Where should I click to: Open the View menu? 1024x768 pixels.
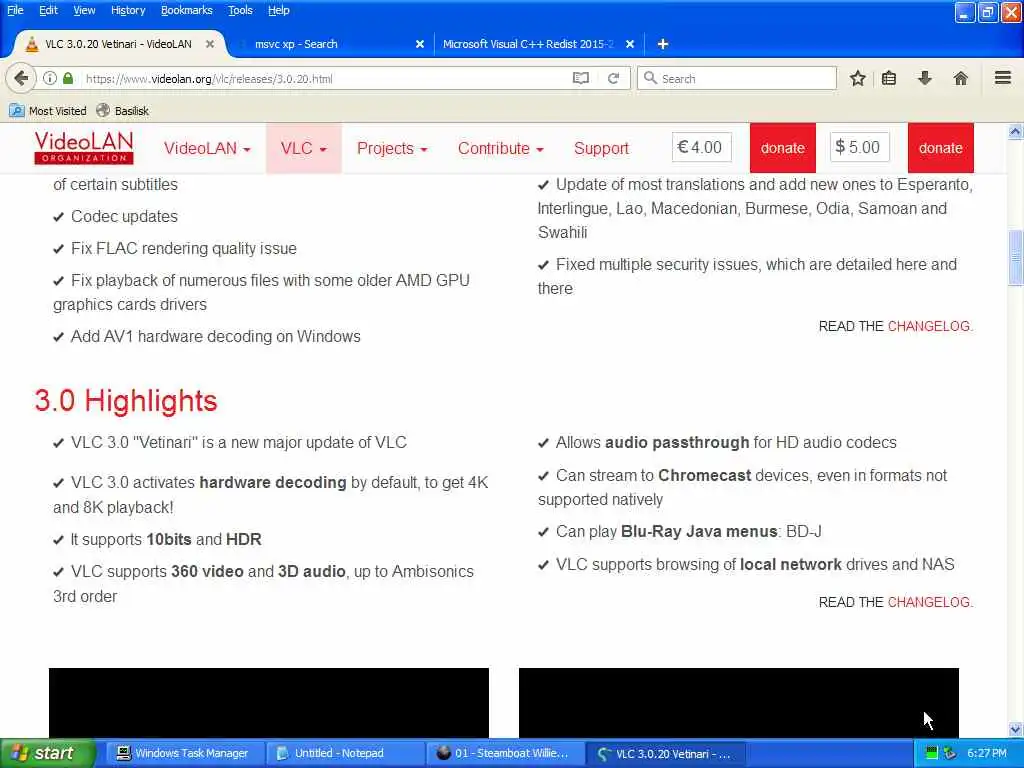point(84,10)
